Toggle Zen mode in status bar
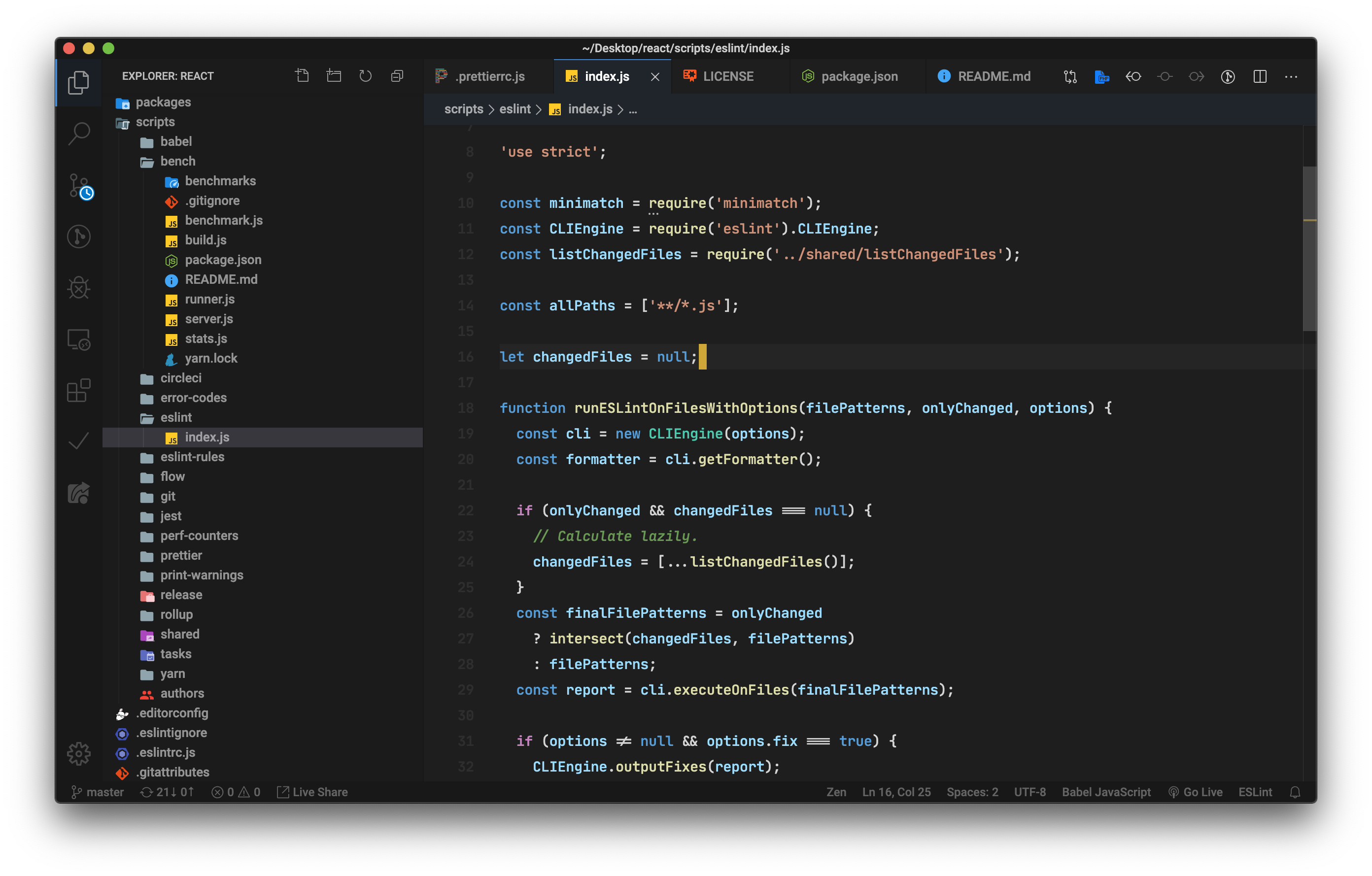Viewport: 1372px width, 876px height. pyautogui.click(x=836, y=792)
